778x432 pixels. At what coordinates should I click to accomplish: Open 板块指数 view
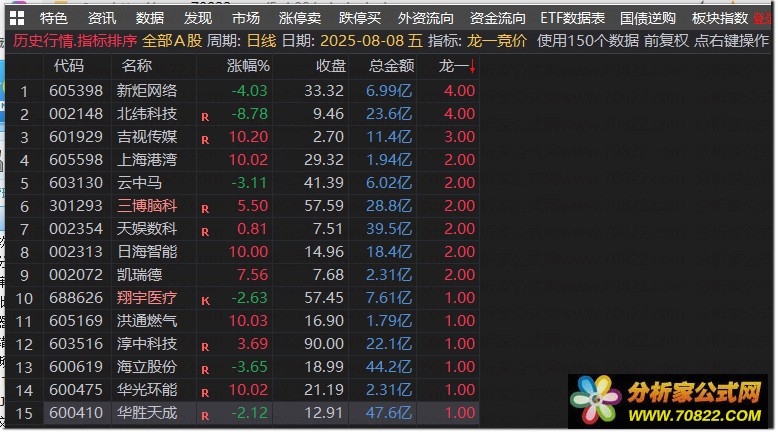pos(720,18)
